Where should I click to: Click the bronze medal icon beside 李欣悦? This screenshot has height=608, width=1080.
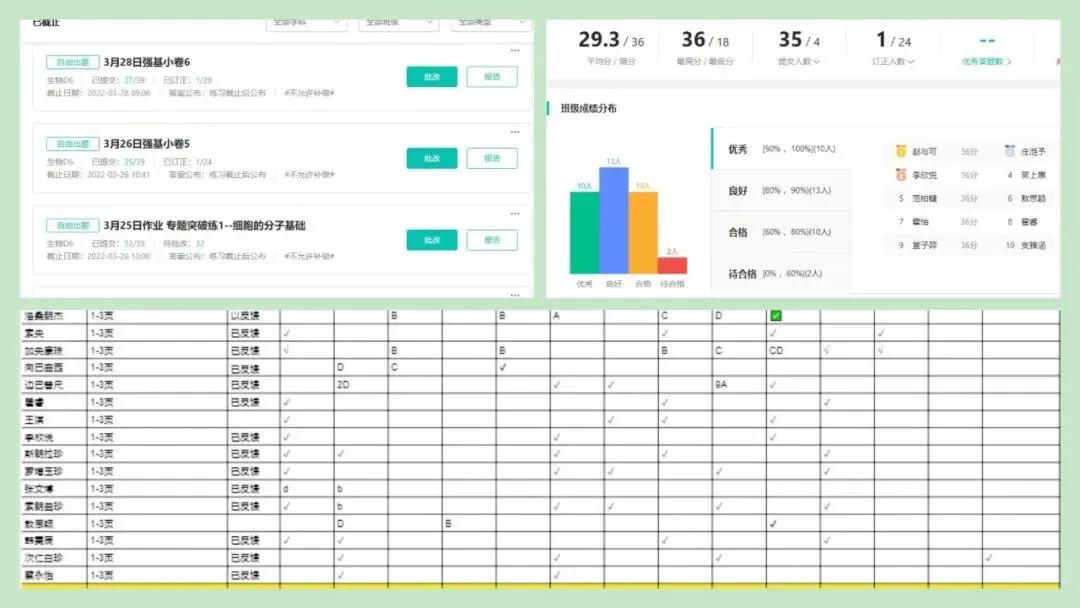[x=901, y=175]
